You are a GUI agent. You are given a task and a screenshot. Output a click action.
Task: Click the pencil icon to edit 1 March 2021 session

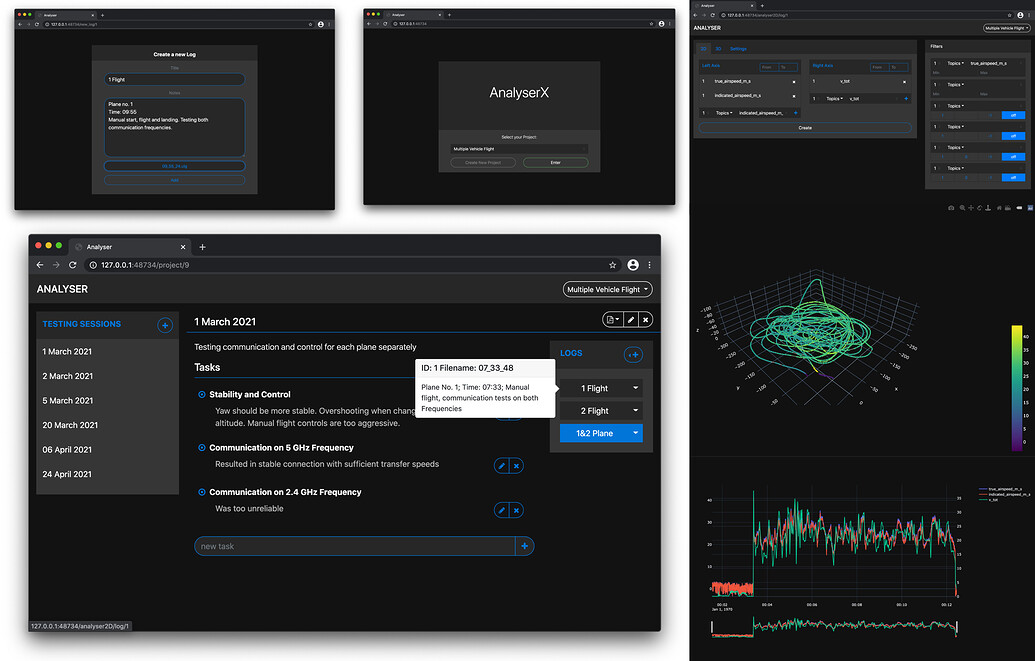coord(630,320)
